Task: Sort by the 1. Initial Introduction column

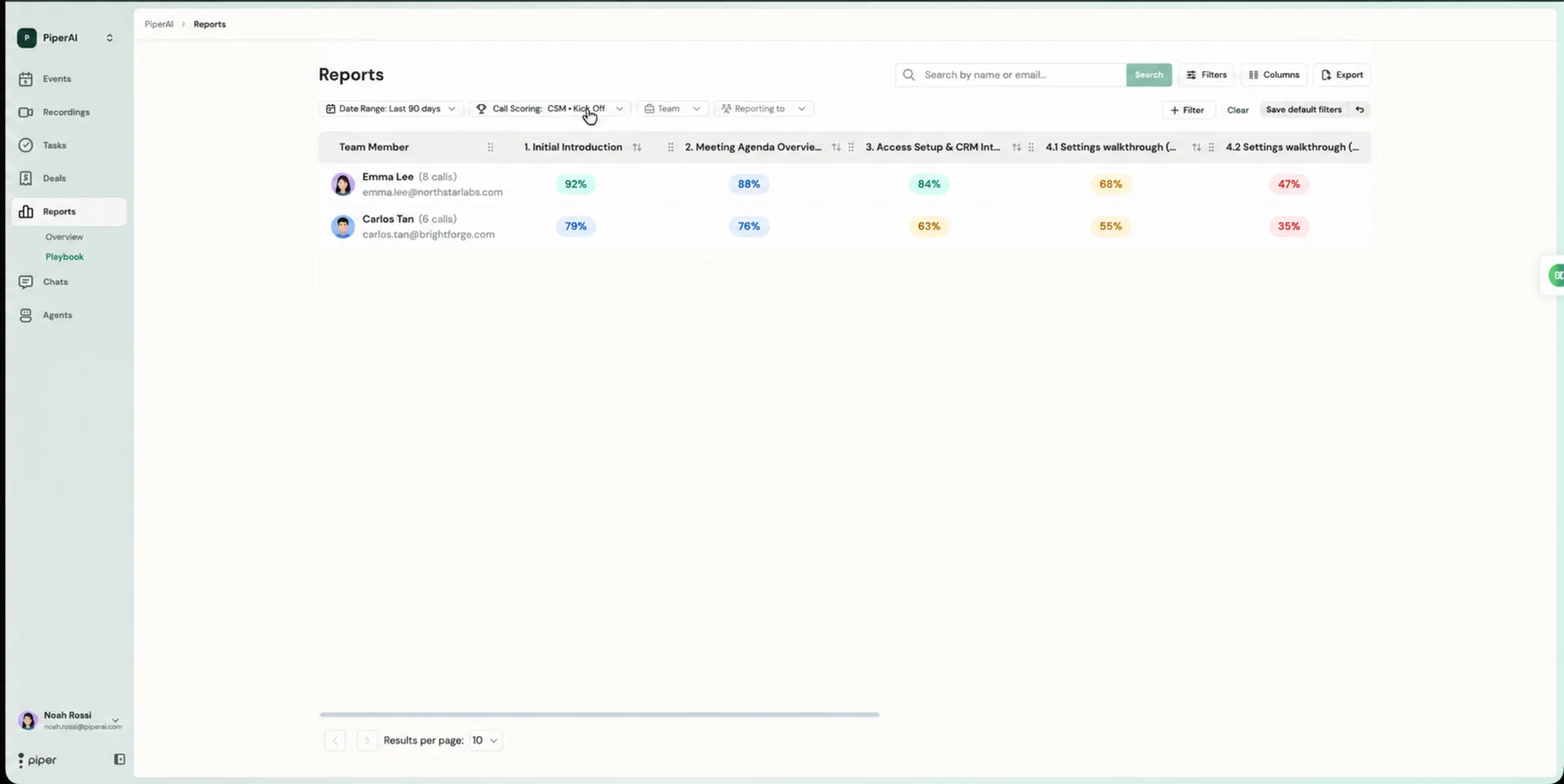Action: [637, 147]
